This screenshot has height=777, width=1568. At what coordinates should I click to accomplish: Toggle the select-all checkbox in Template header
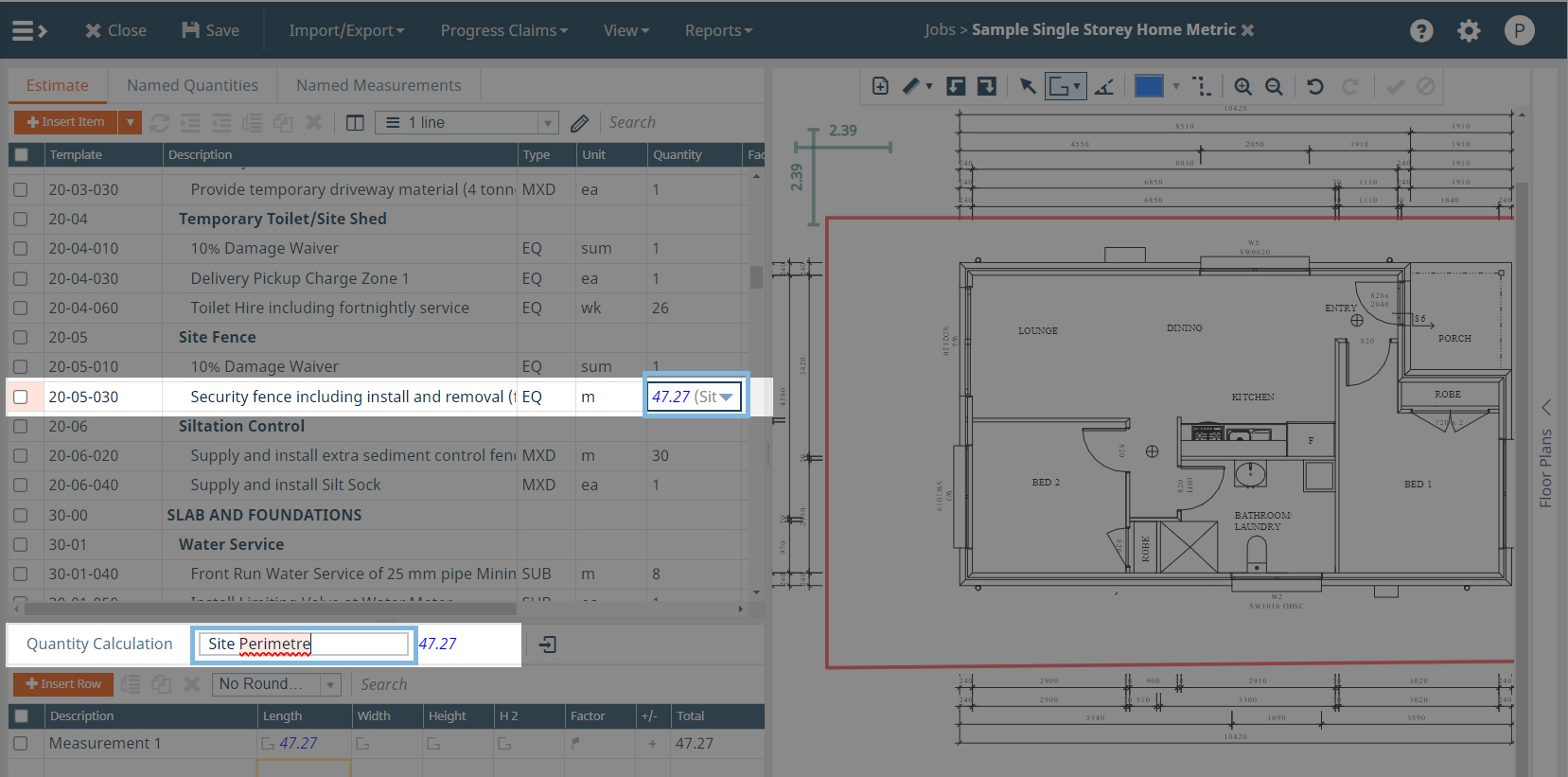tap(21, 154)
